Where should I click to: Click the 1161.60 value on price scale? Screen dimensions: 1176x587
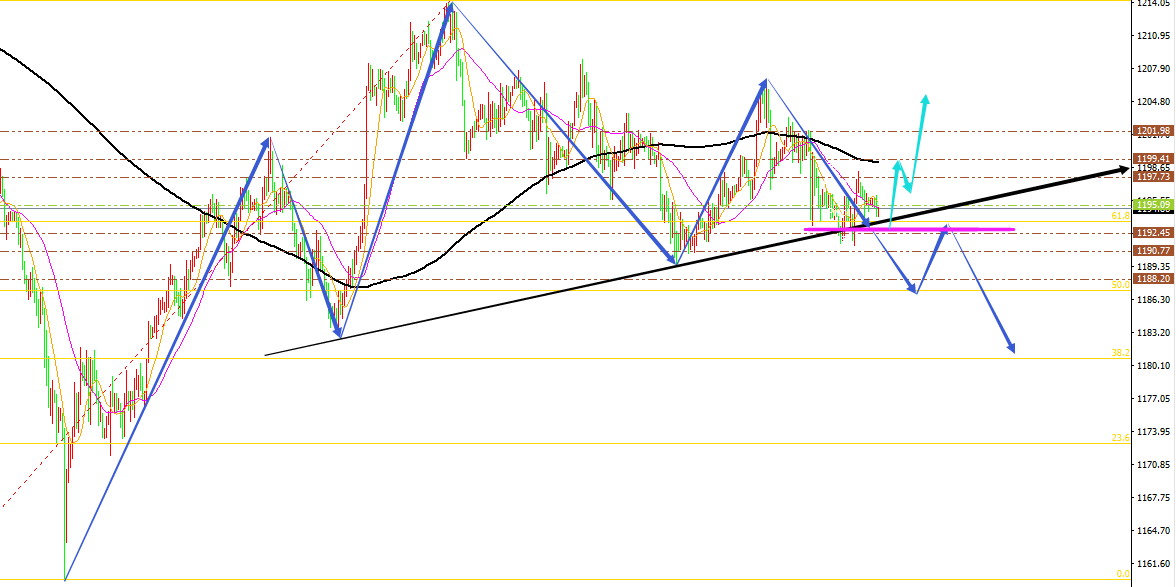(1154, 564)
